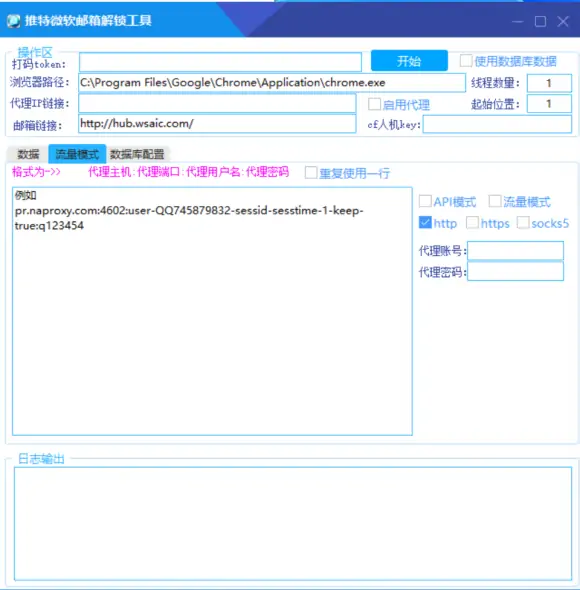Image resolution: width=580 pixels, height=590 pixels.
Task: Click the 代理密码: label
Action: pyautogui.click(x=443, y=272)
